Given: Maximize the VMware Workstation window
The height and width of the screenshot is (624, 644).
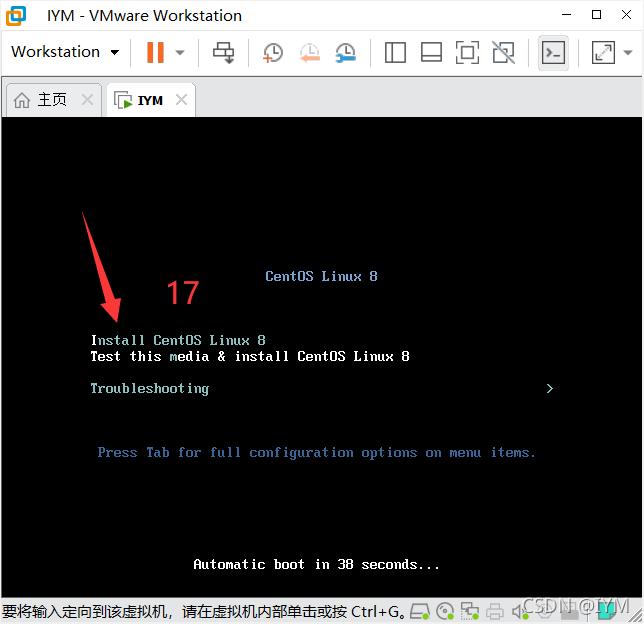Looking at the screenshot, I should click(596, 15).
